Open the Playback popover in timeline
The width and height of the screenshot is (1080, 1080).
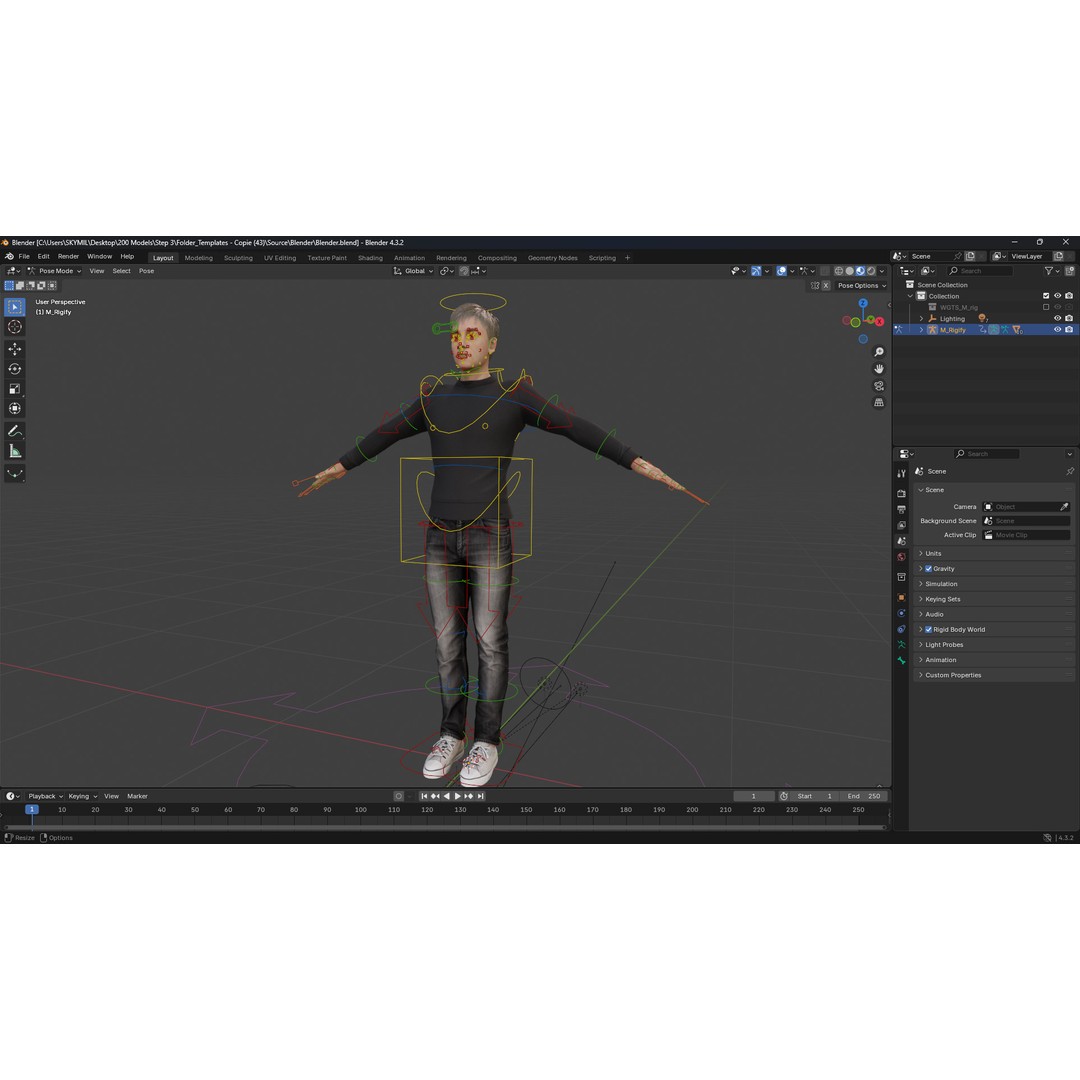(x=45, y=796)
